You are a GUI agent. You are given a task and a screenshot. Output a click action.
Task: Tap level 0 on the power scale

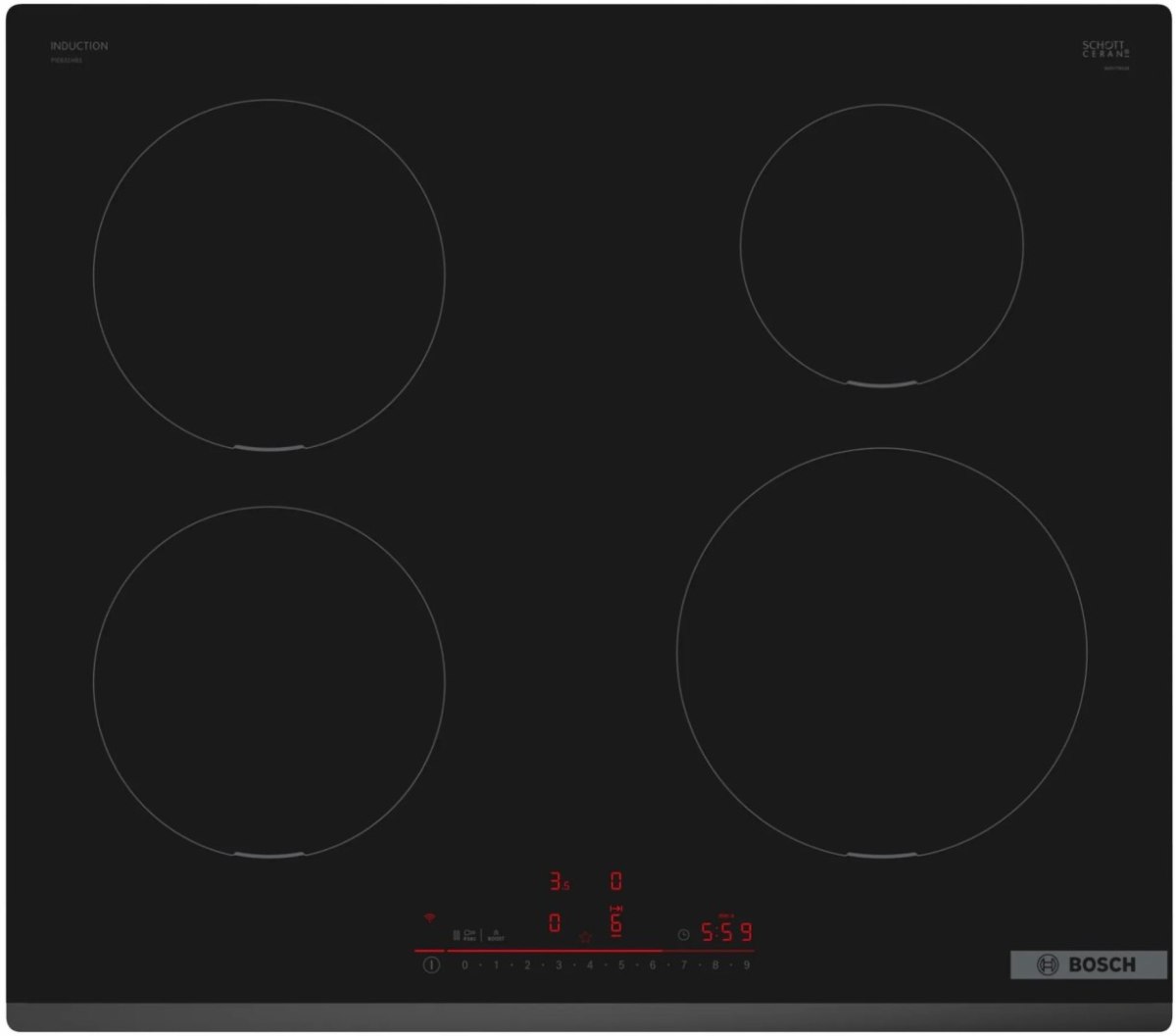click(465, 965)
